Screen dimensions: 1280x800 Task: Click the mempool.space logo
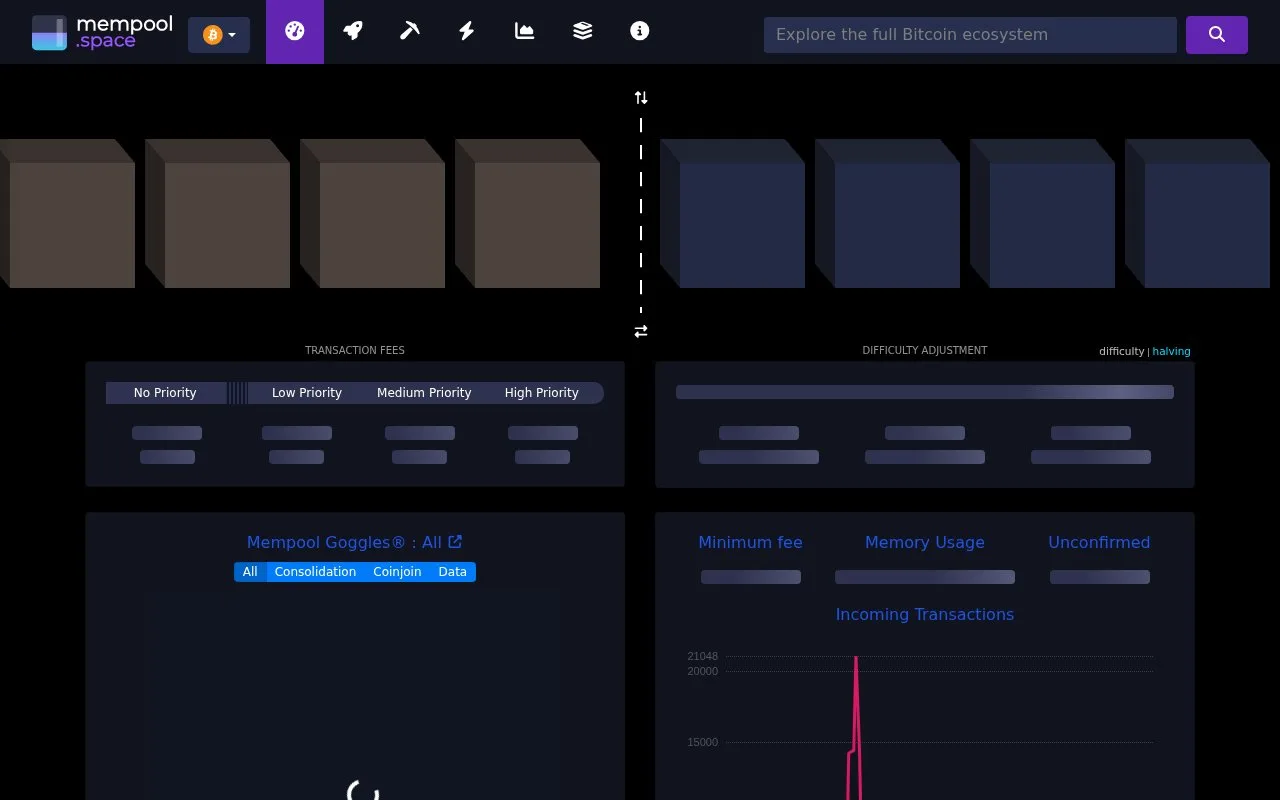pos(102,32)
